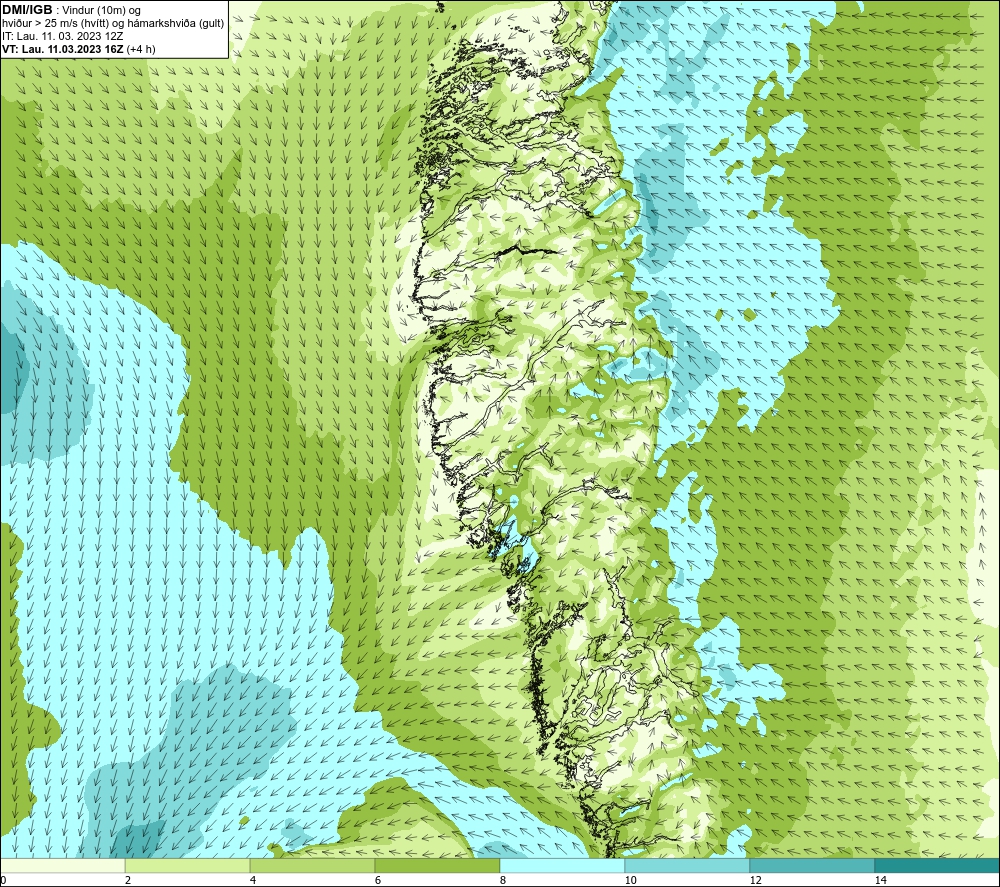Select the medium green 4–6 m/s color bar segment
The image size is (1000, 887).
(312, 865)
